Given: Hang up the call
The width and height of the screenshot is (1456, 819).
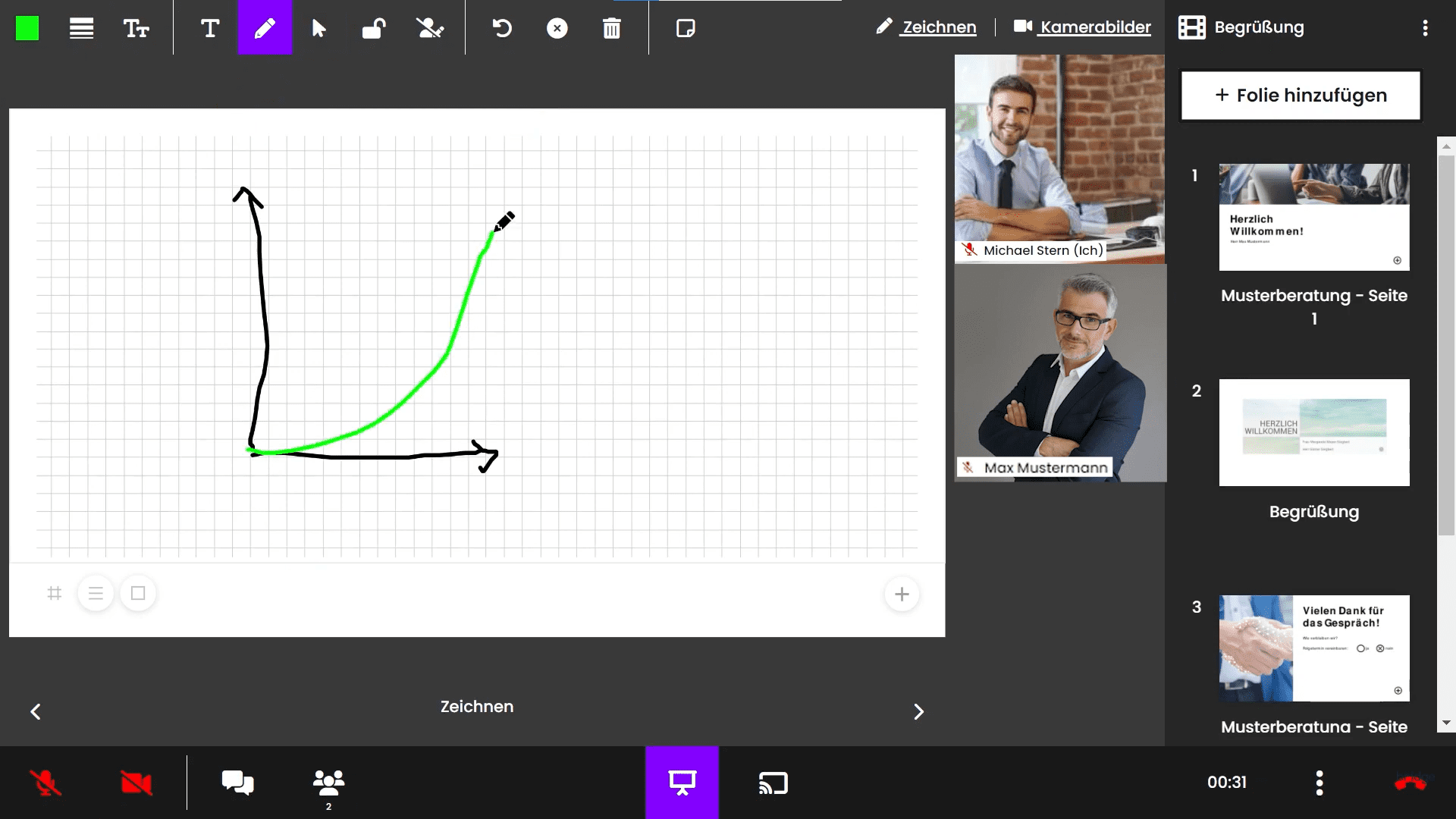Looking at the screenshot, I should [x=1410, y=783].
